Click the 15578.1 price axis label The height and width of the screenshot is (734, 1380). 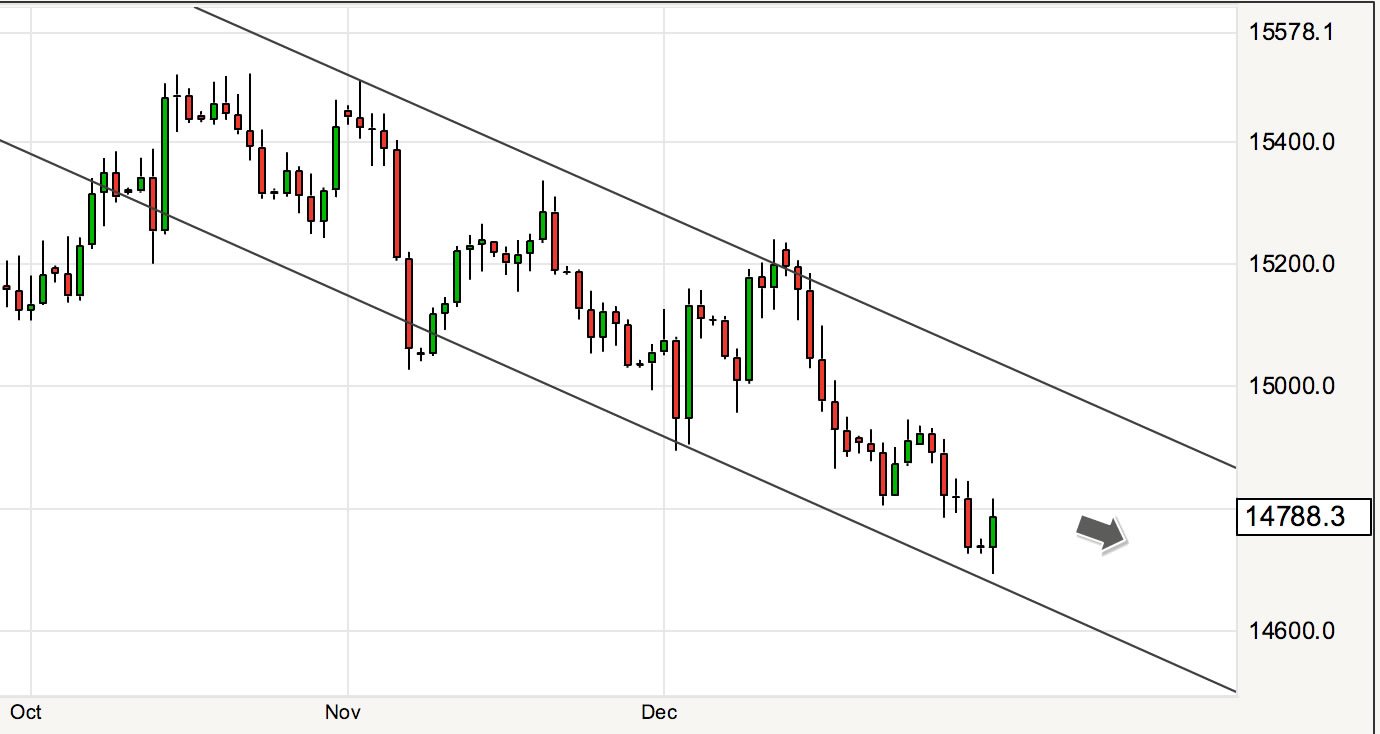(1291, 32)
